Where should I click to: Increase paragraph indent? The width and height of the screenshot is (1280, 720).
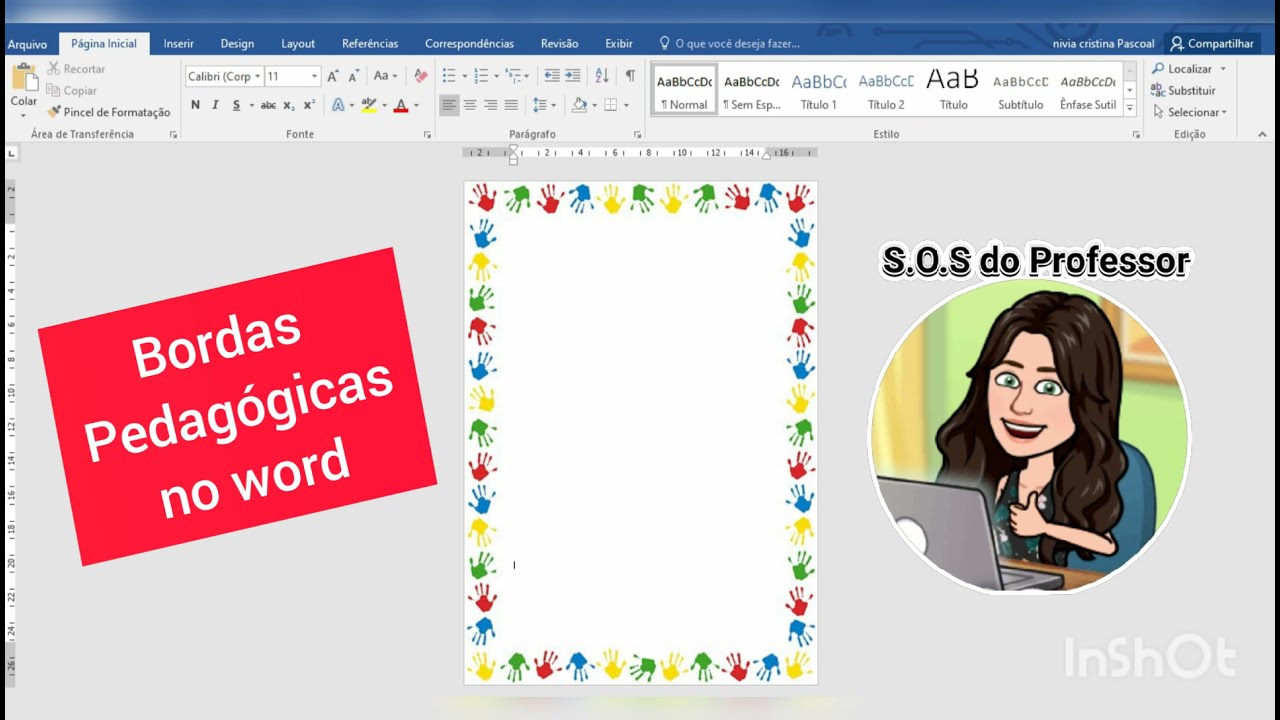pos(572,76)
